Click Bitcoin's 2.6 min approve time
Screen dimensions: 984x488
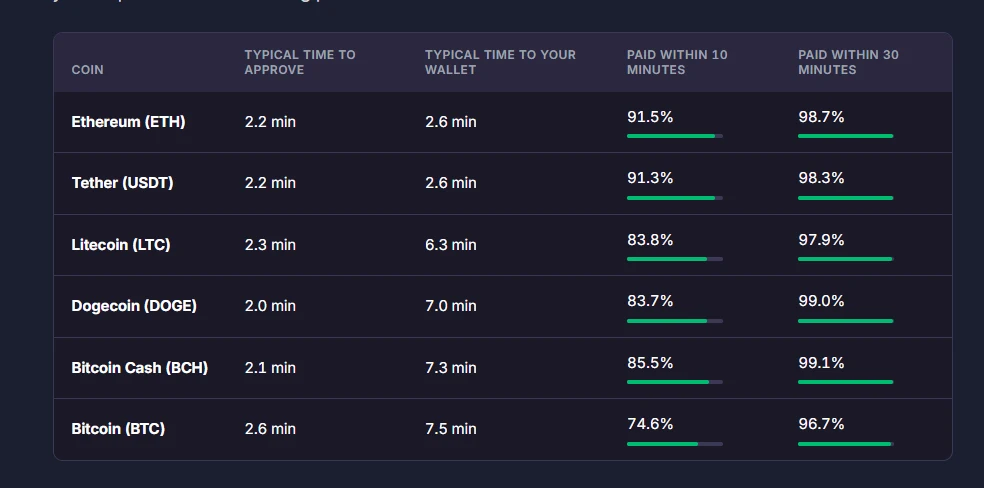[x=270, y=428]
